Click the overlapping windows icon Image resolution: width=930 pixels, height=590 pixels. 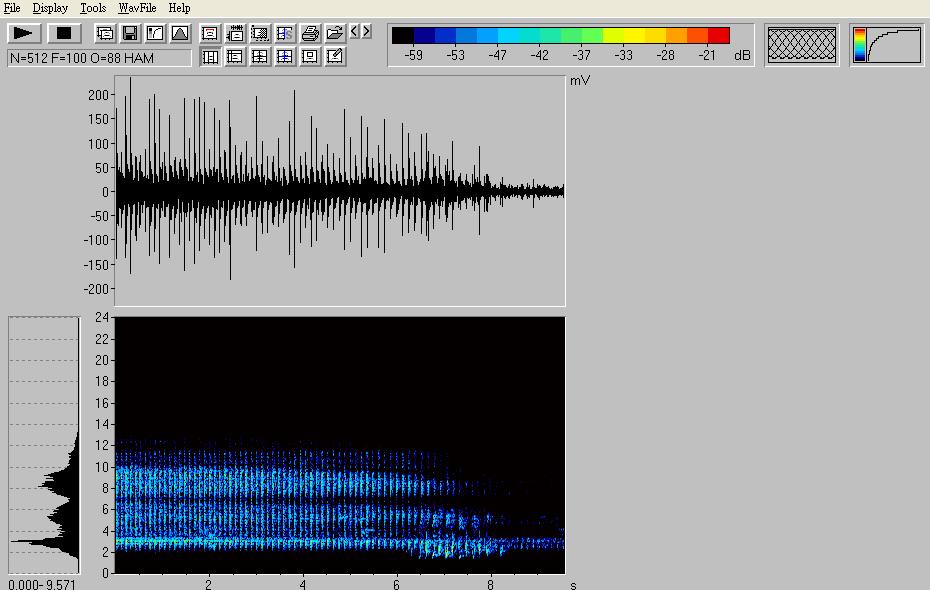click(x=105, y=33)
